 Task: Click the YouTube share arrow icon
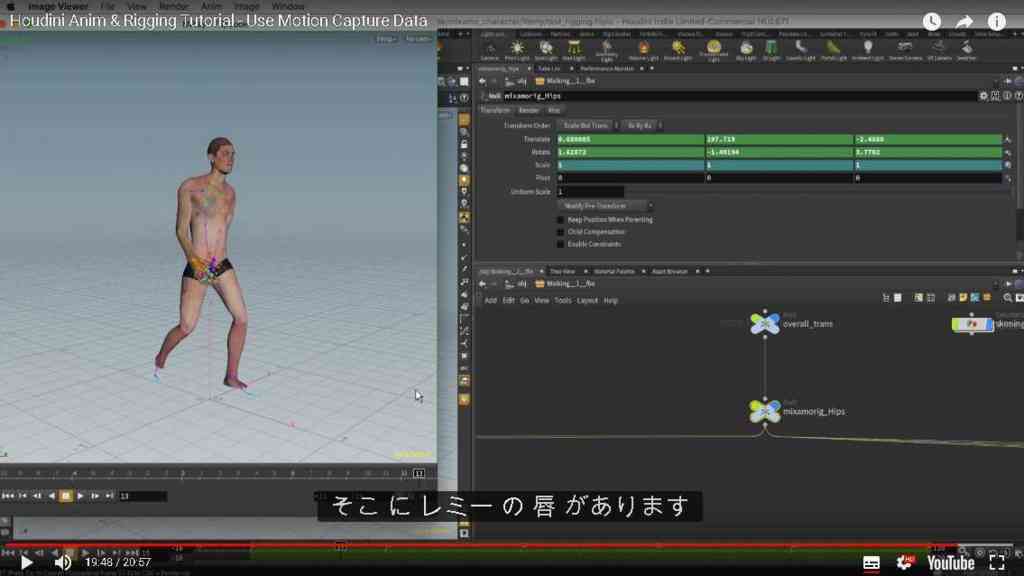pyautogui.click(x=964, y=22)
